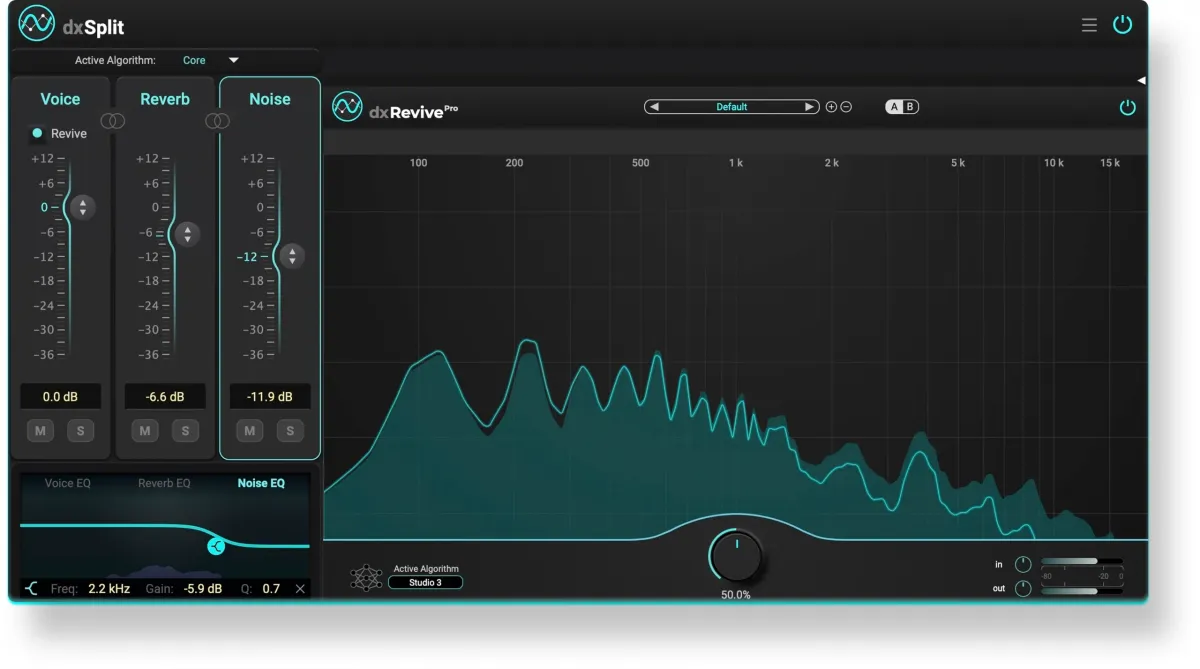Image resolution: width=1200 pixels, height=669 pixels.
Task: Click the Reverb fader handle
Action: pyautogui.click(x=186, y=234)
